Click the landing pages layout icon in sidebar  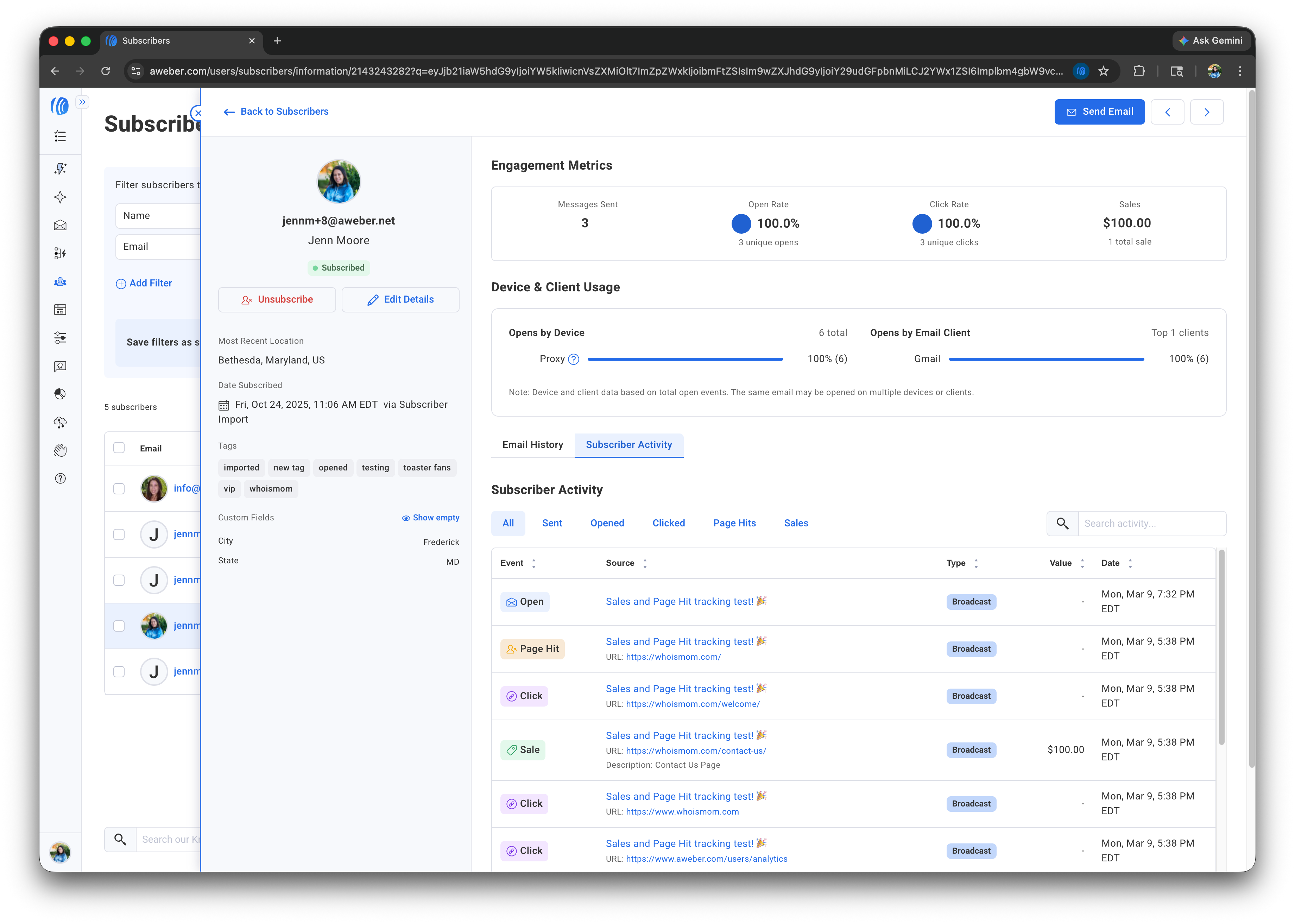(x=60, y=310)
